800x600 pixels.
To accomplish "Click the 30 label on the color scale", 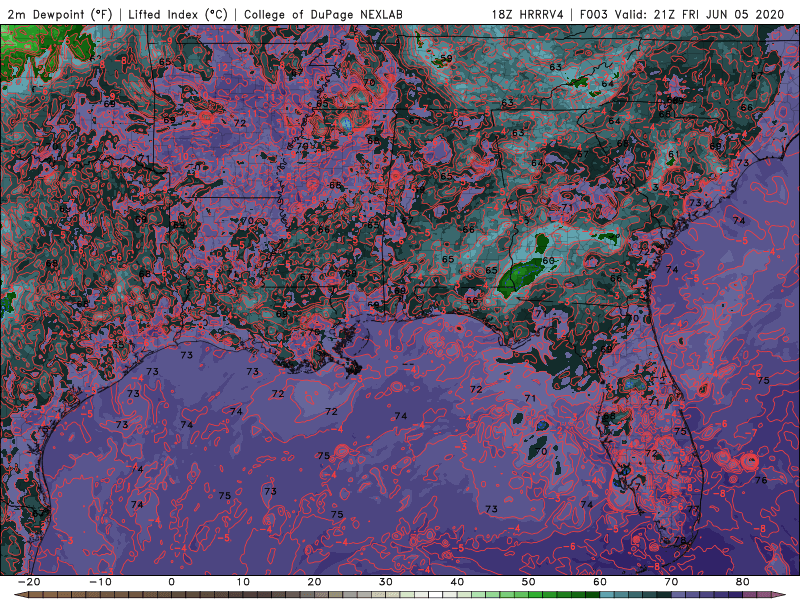I will [386, 582].
